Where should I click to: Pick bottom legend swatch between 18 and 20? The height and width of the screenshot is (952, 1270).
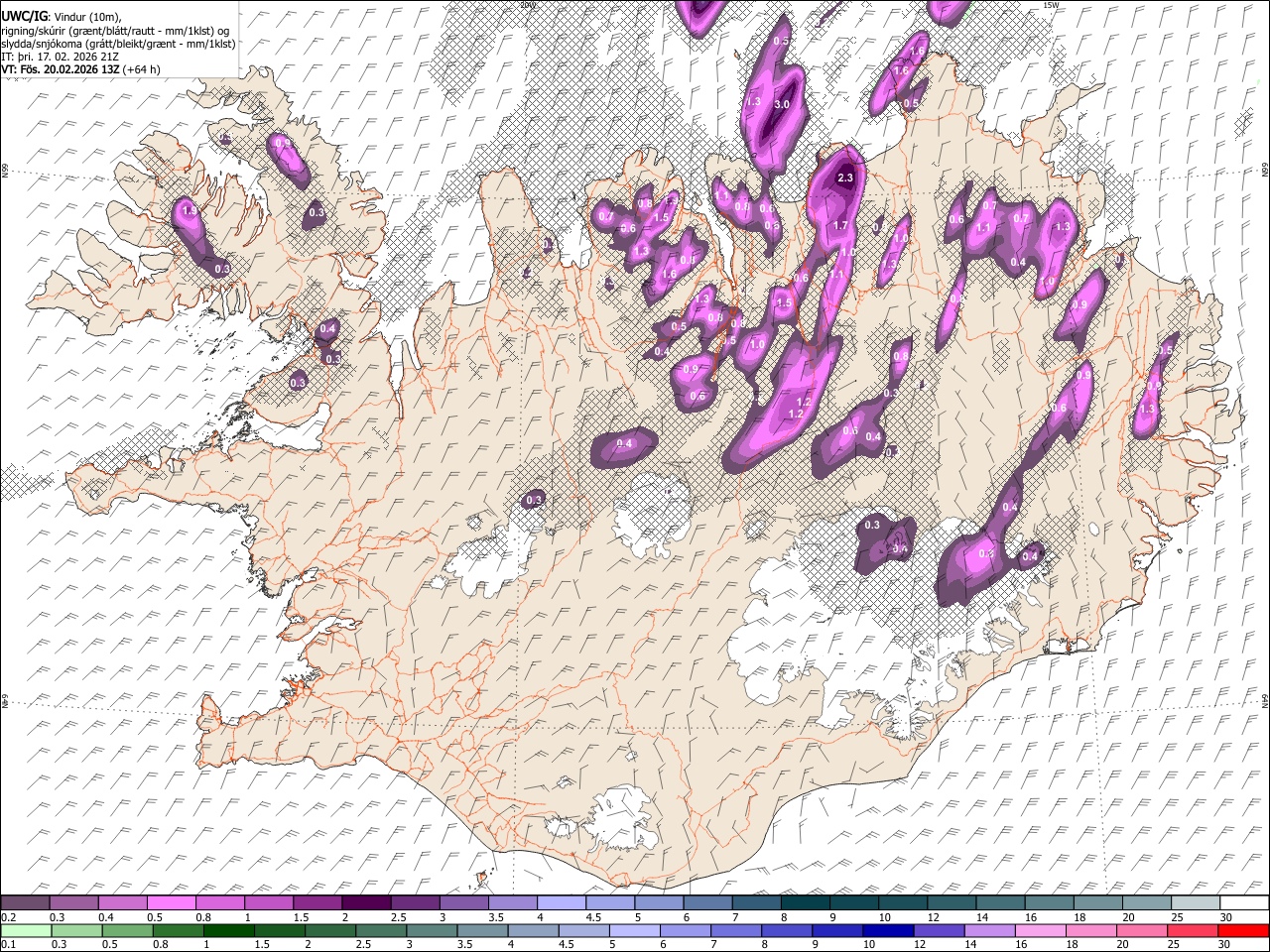tap(1089, 930)
